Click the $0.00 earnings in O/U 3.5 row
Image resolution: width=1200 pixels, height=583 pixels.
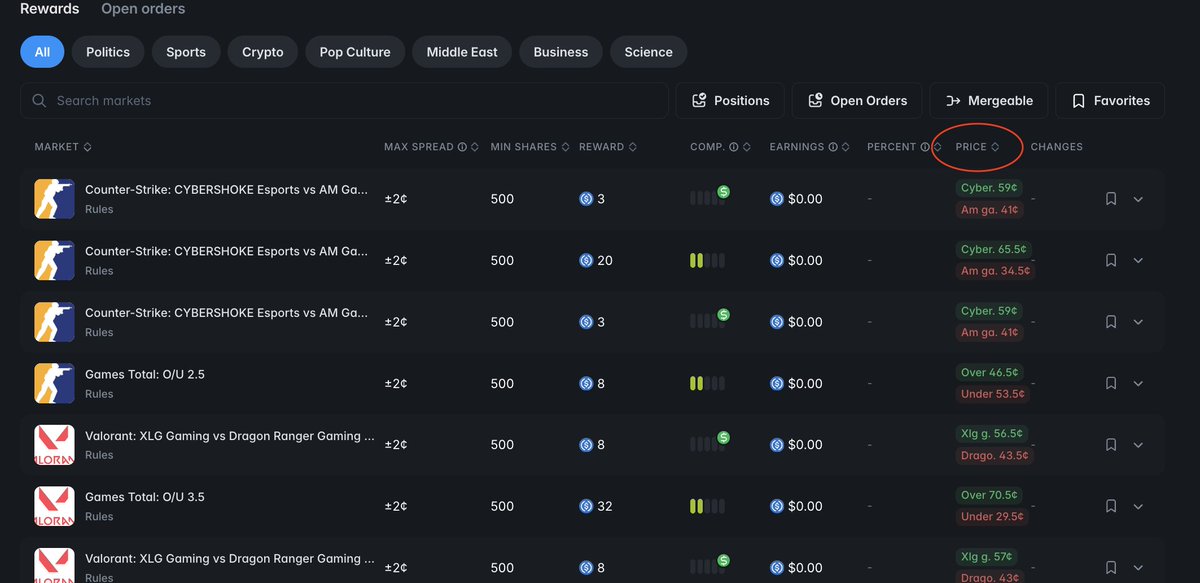(796, 507)
